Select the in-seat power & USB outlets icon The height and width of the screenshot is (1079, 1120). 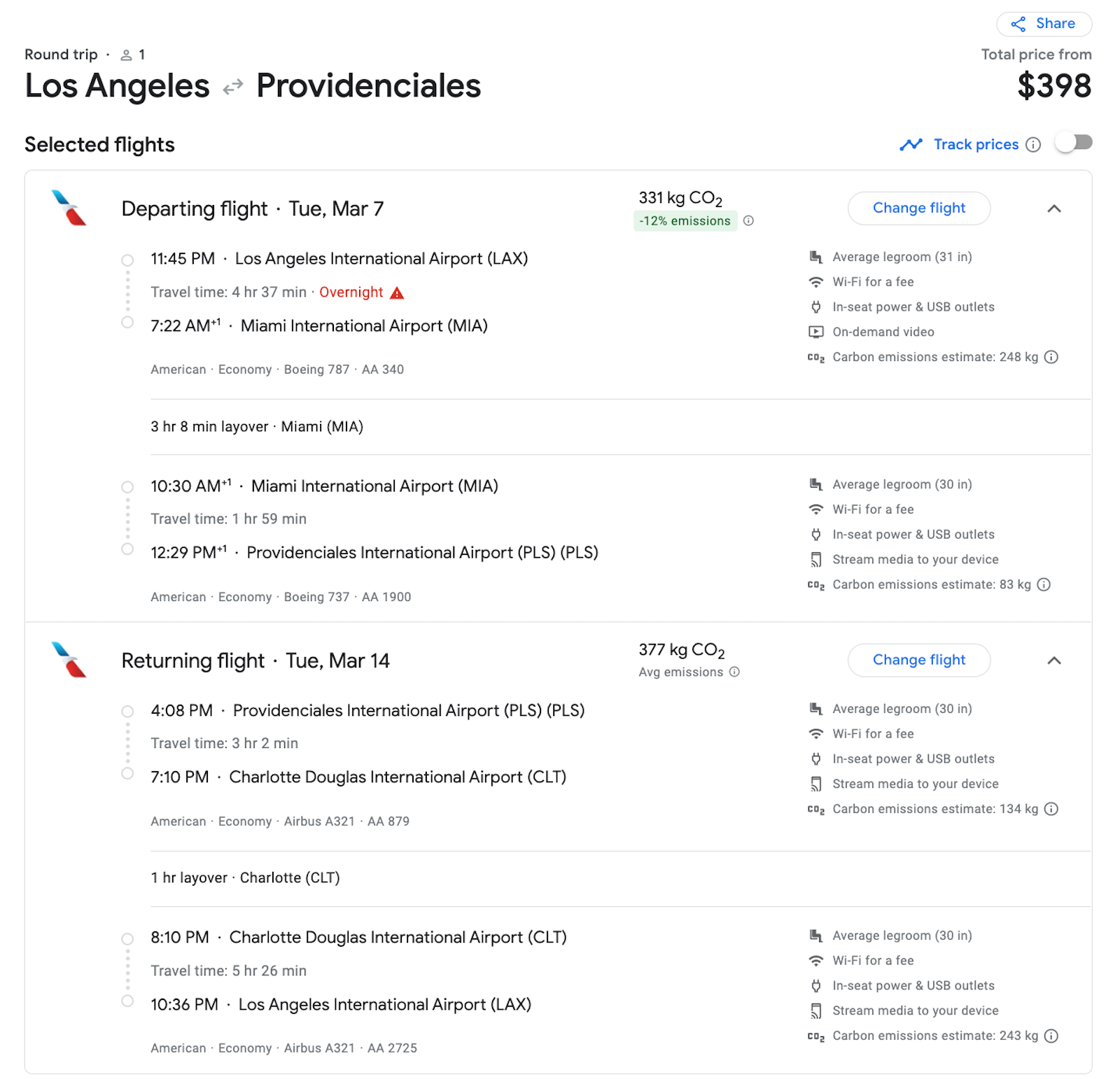[815, 306]
